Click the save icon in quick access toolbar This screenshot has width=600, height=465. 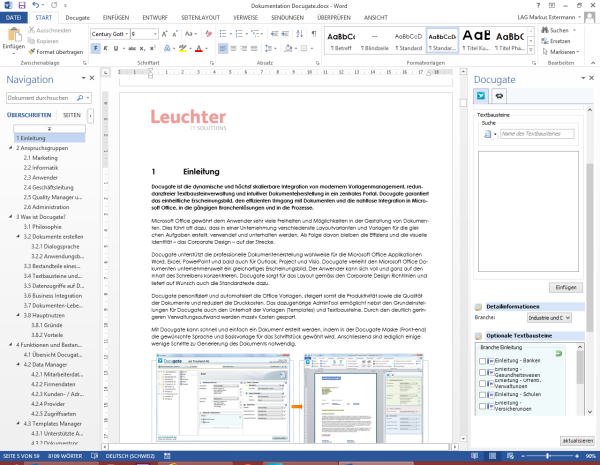pyautogui.click(x=21, y=5)
